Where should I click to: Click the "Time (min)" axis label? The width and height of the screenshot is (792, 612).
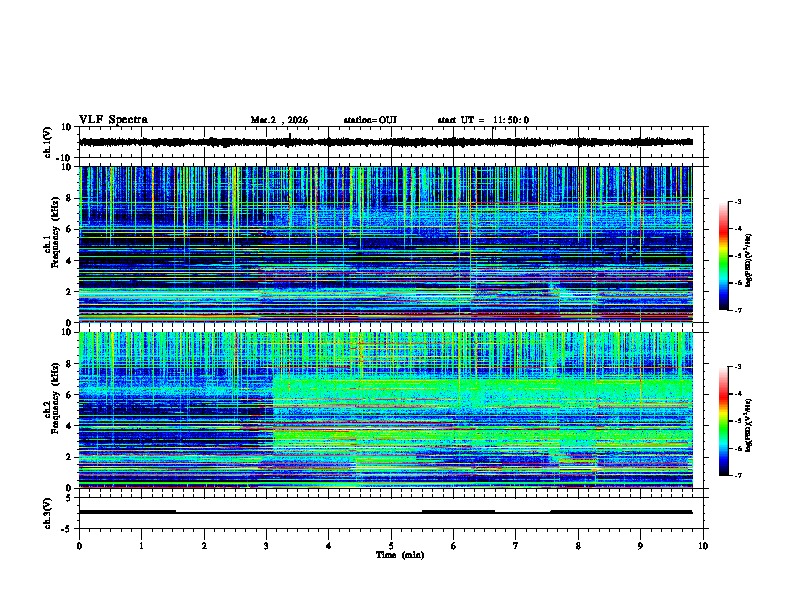tap(400, 555)
